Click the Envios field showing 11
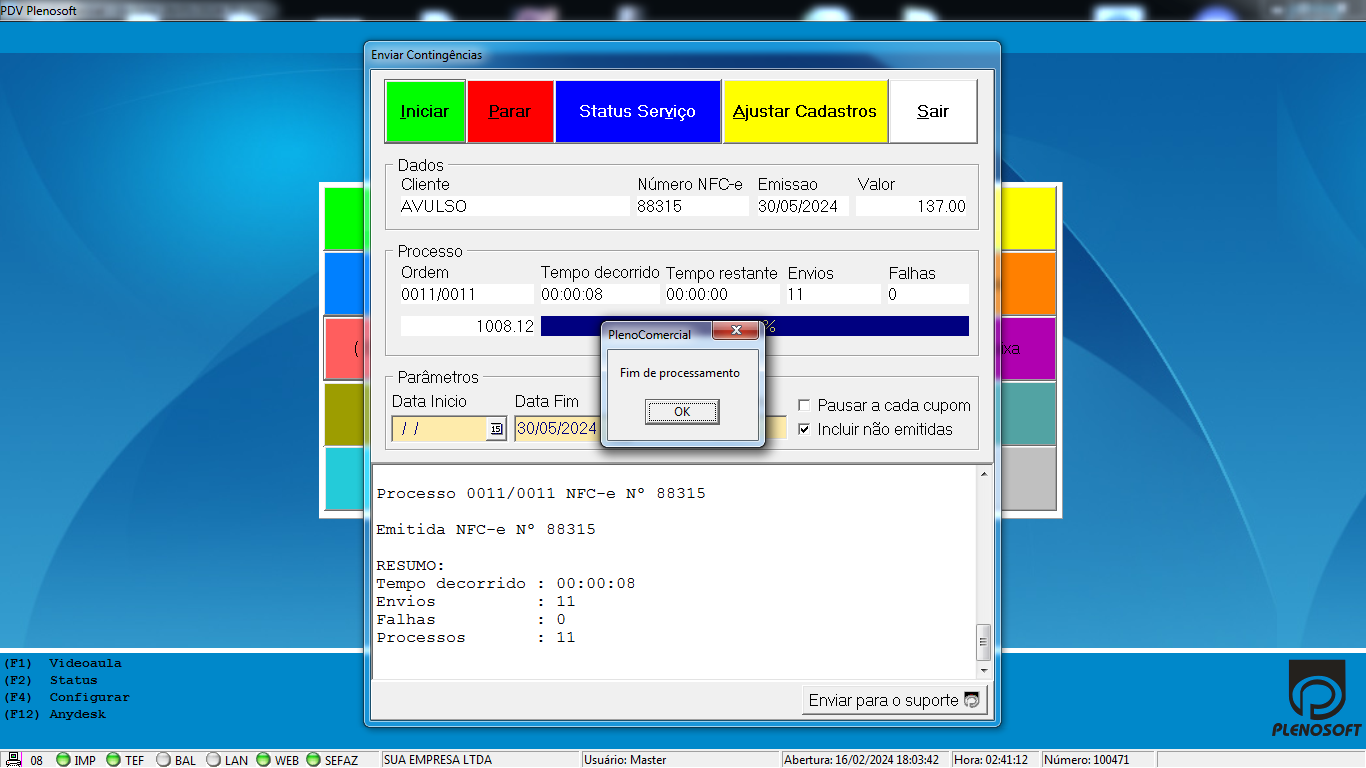 point(833,294)
